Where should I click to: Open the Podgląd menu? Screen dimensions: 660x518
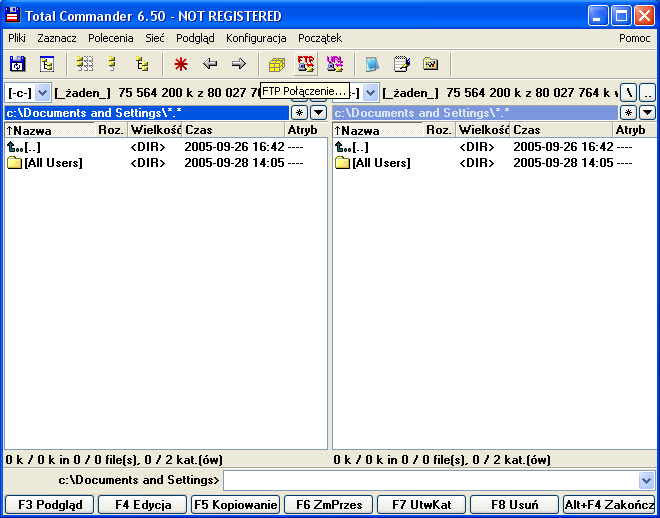[x=195, y=38]
